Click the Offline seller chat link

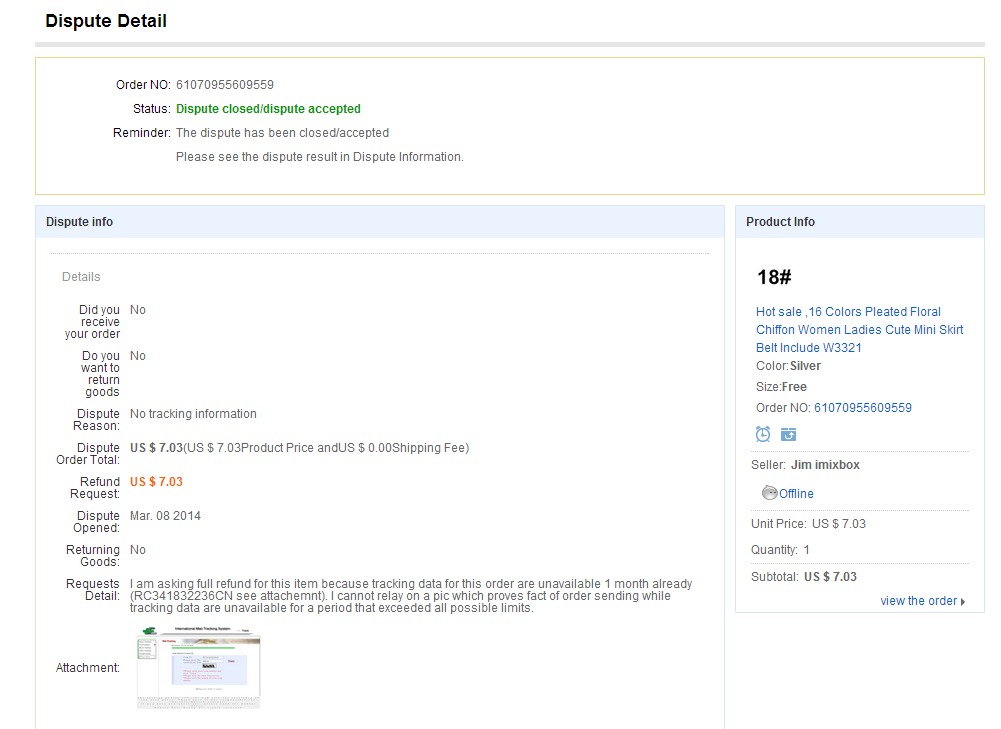796,494
